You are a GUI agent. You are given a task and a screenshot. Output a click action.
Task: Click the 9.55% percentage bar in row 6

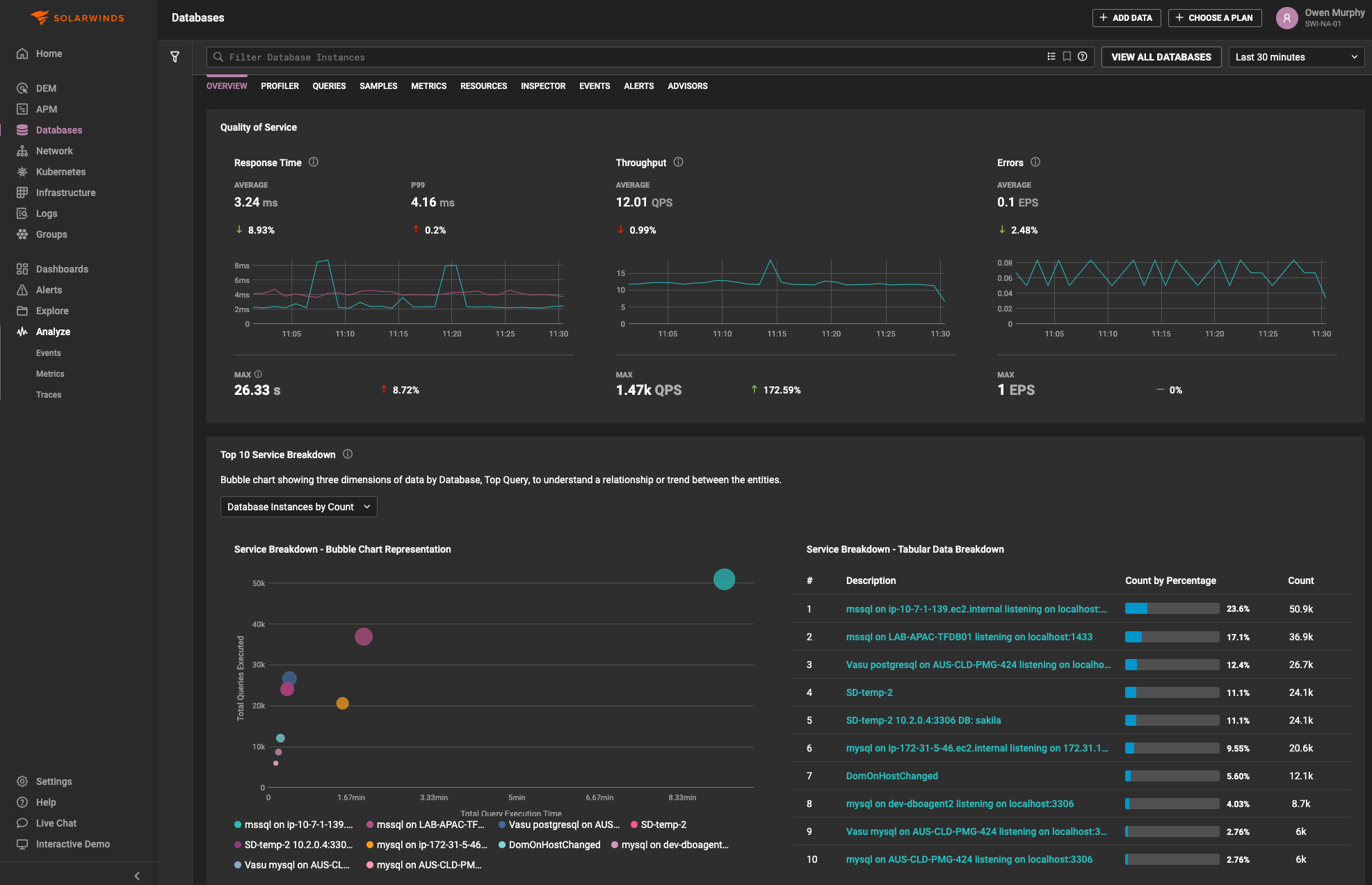pos(1172,748)
